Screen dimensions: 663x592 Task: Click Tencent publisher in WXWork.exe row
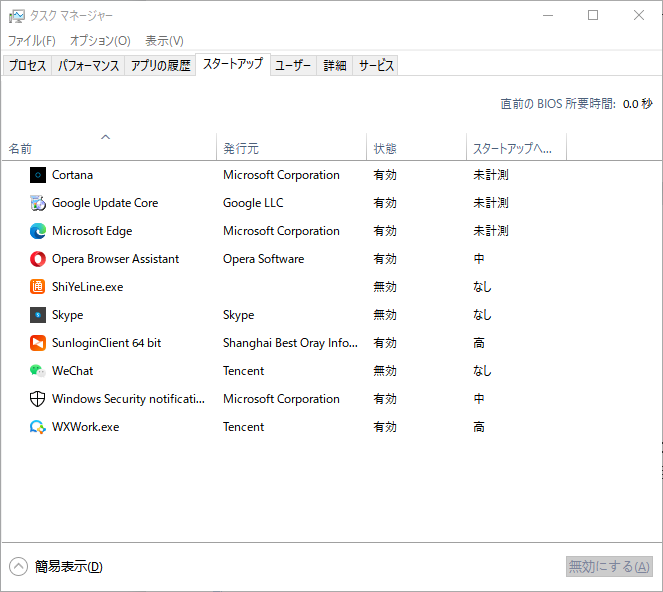(244, 427)
